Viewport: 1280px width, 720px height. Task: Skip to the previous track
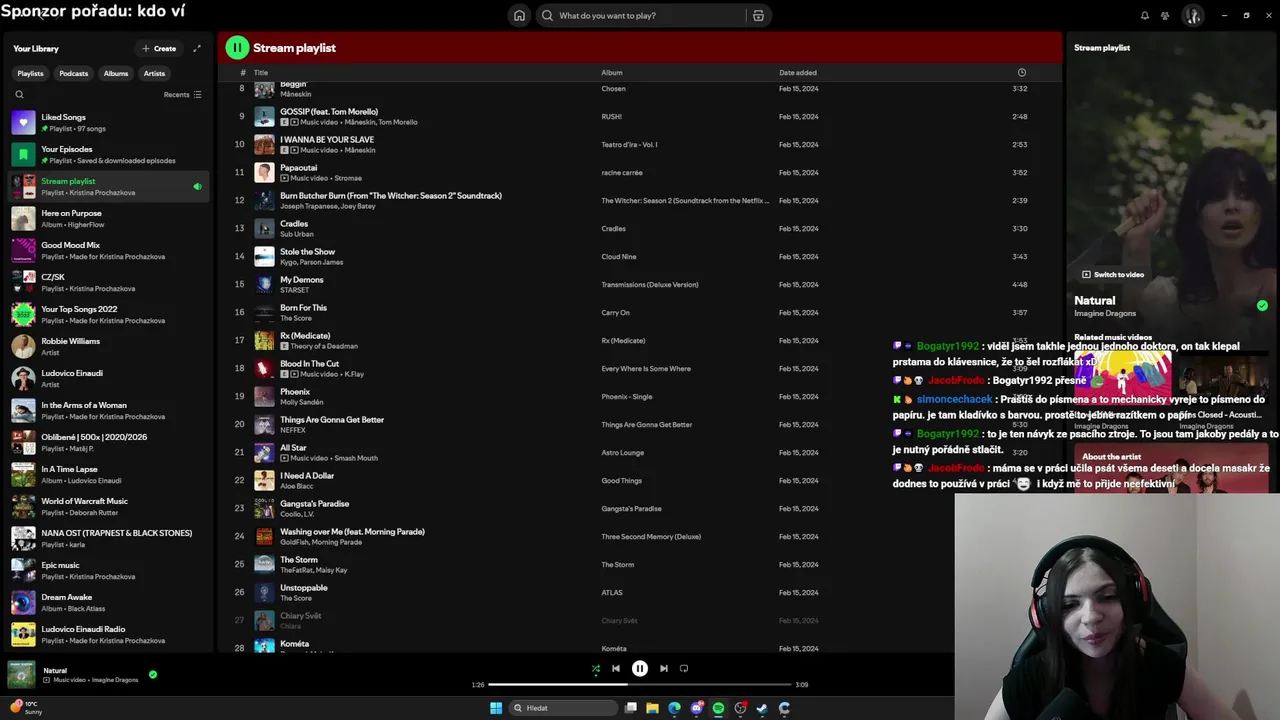(x=616, y=668)
